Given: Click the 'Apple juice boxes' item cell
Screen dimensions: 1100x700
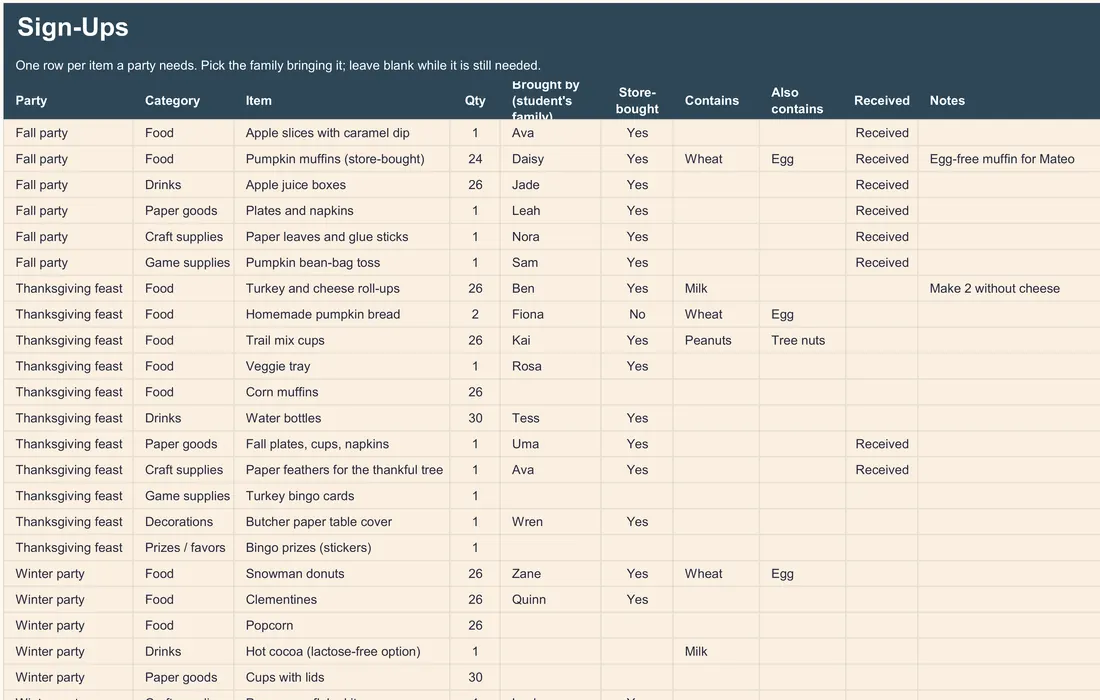Looking at the screenshot, I should point(342,184).
